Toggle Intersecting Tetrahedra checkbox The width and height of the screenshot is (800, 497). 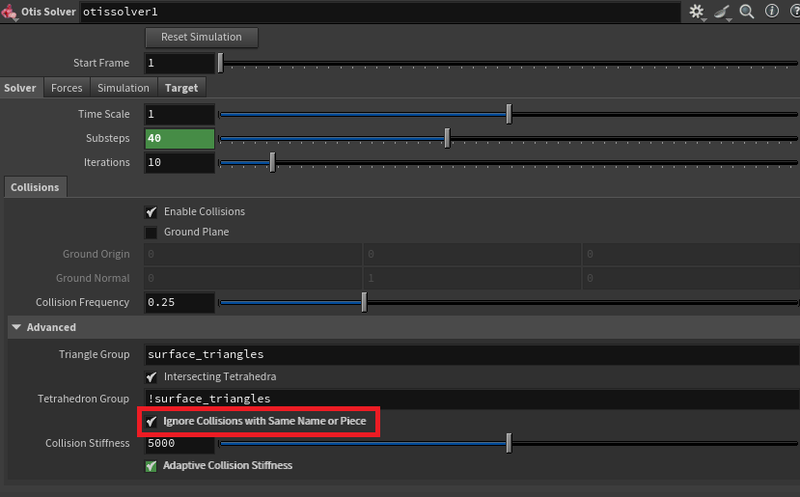tap(152, 377)
